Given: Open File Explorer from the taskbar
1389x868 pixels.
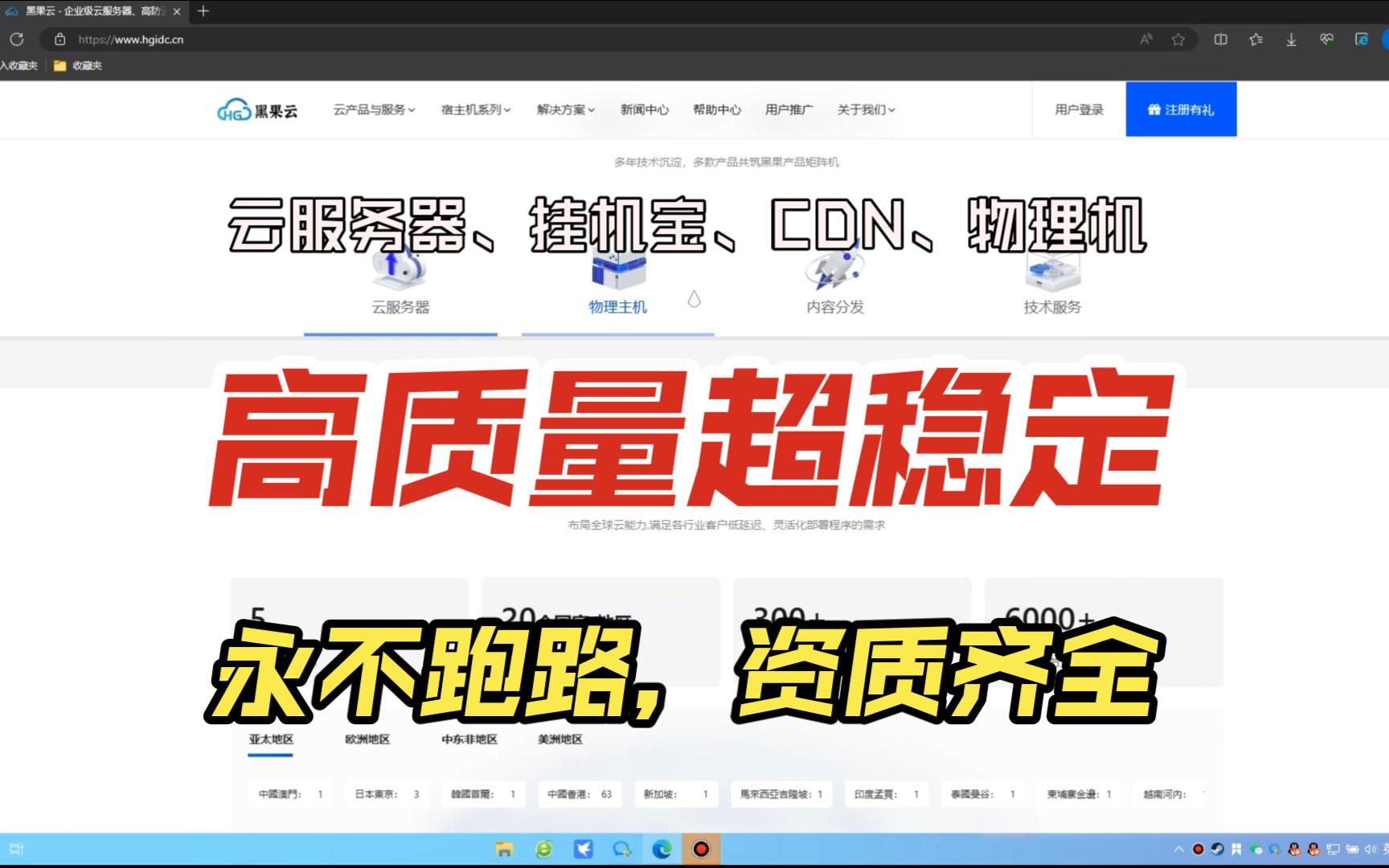Looking at the screenshot, I should [x=504, y=849].
